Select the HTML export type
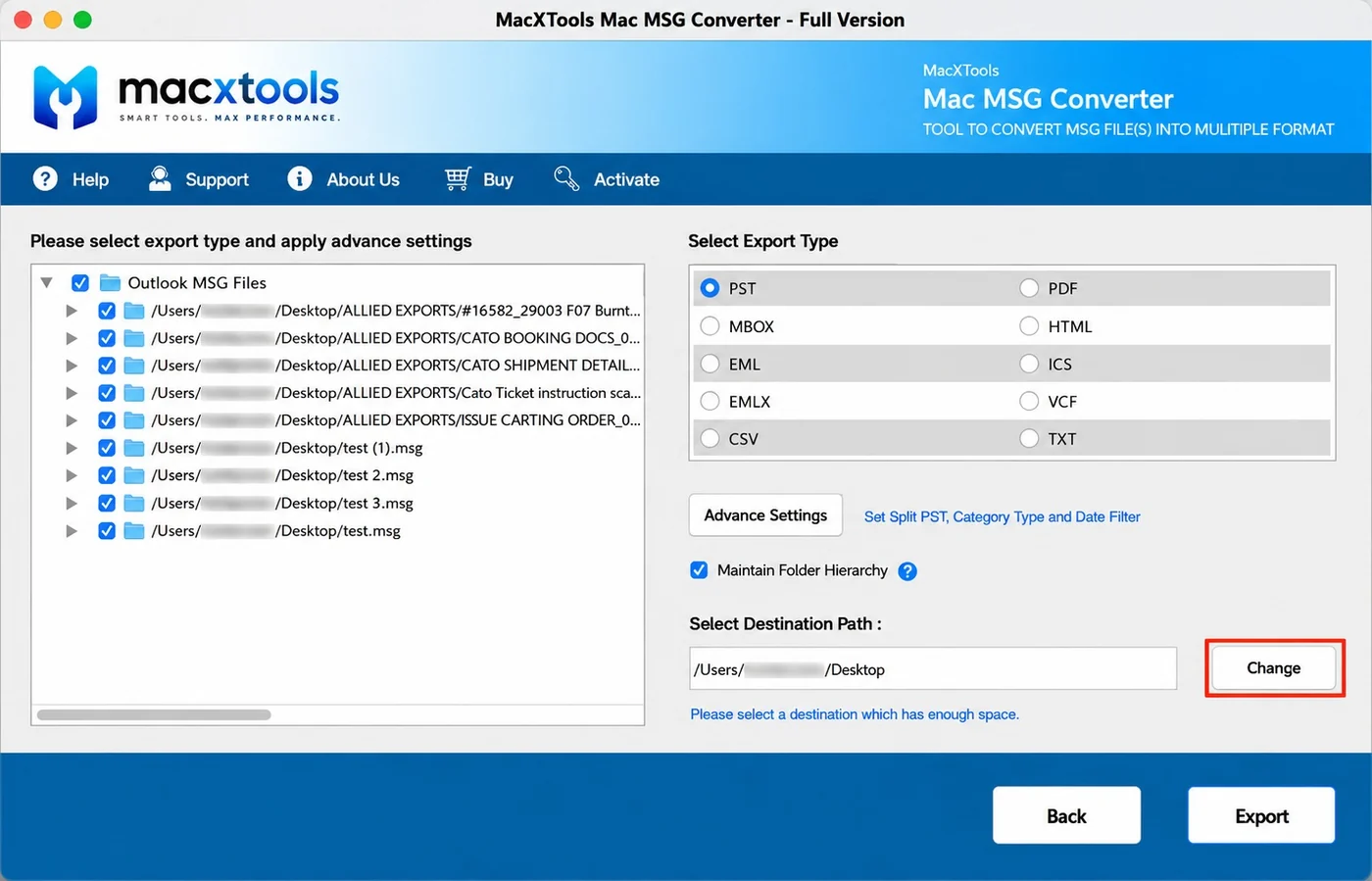The image size is (1372, 881). (1029, 326)
